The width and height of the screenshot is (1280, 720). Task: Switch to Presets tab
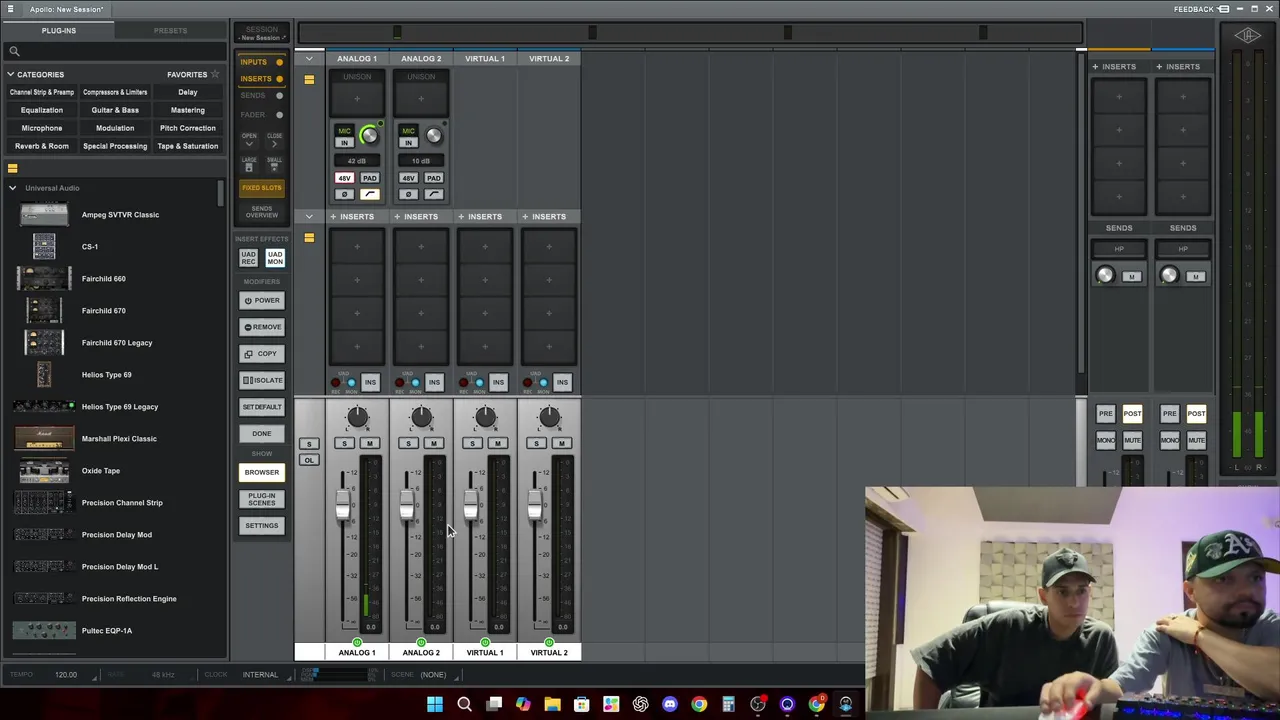170,30
